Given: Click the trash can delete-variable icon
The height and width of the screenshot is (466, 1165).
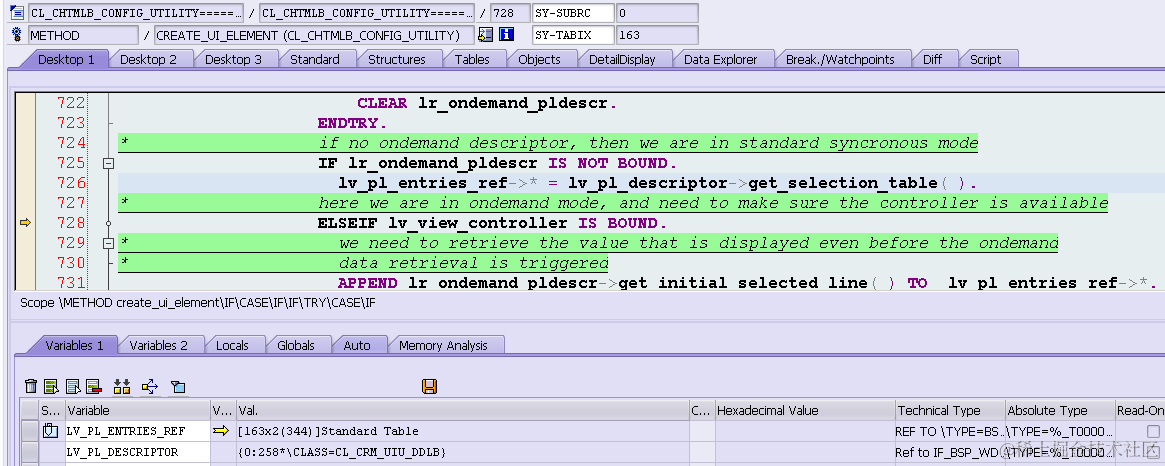Looking at the screenshot, I should 30,386.
